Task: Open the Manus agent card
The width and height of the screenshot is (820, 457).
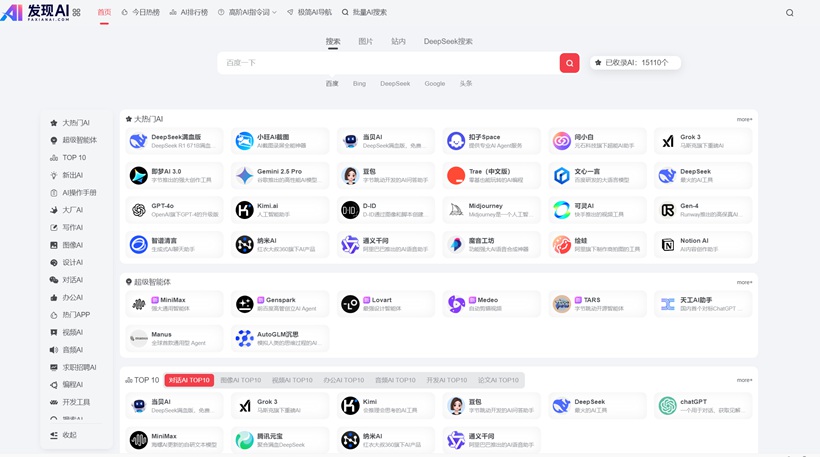Action: click(174, 339)
